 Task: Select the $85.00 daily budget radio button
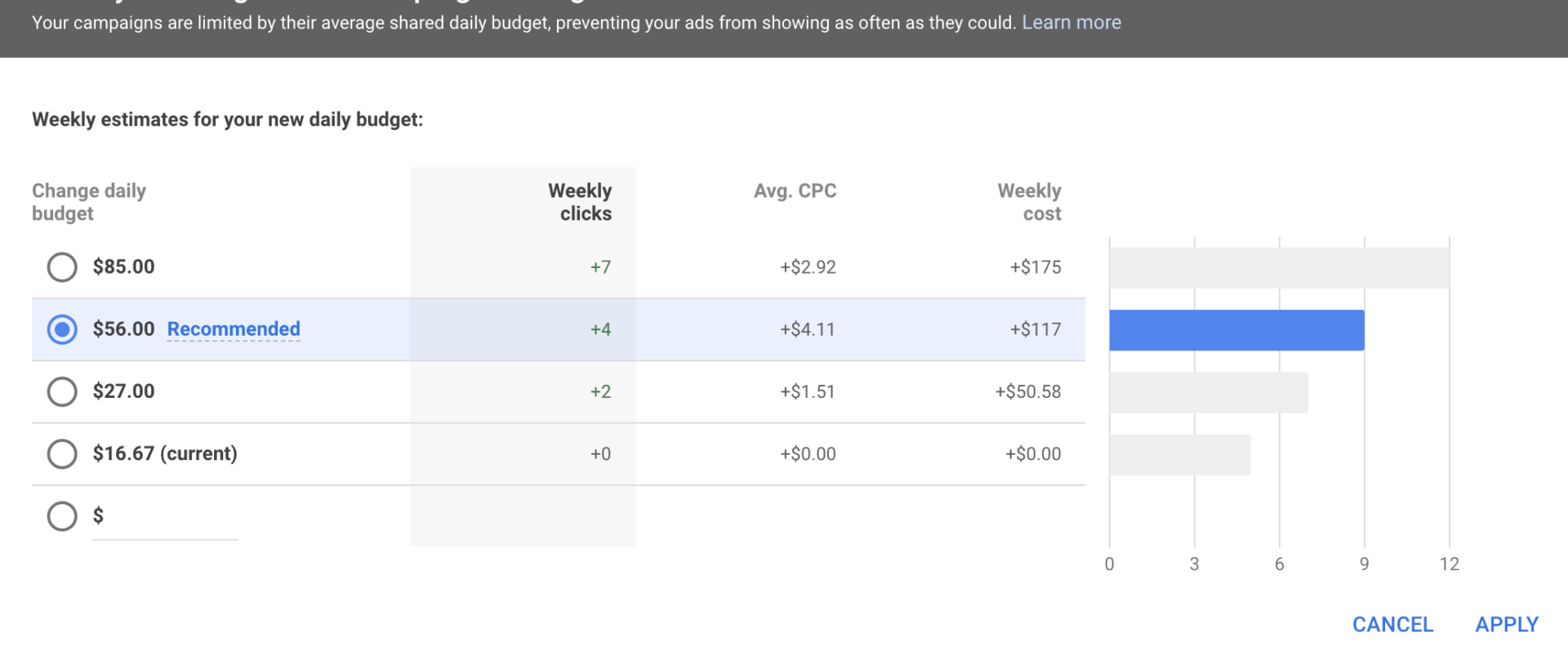(62, 267)
